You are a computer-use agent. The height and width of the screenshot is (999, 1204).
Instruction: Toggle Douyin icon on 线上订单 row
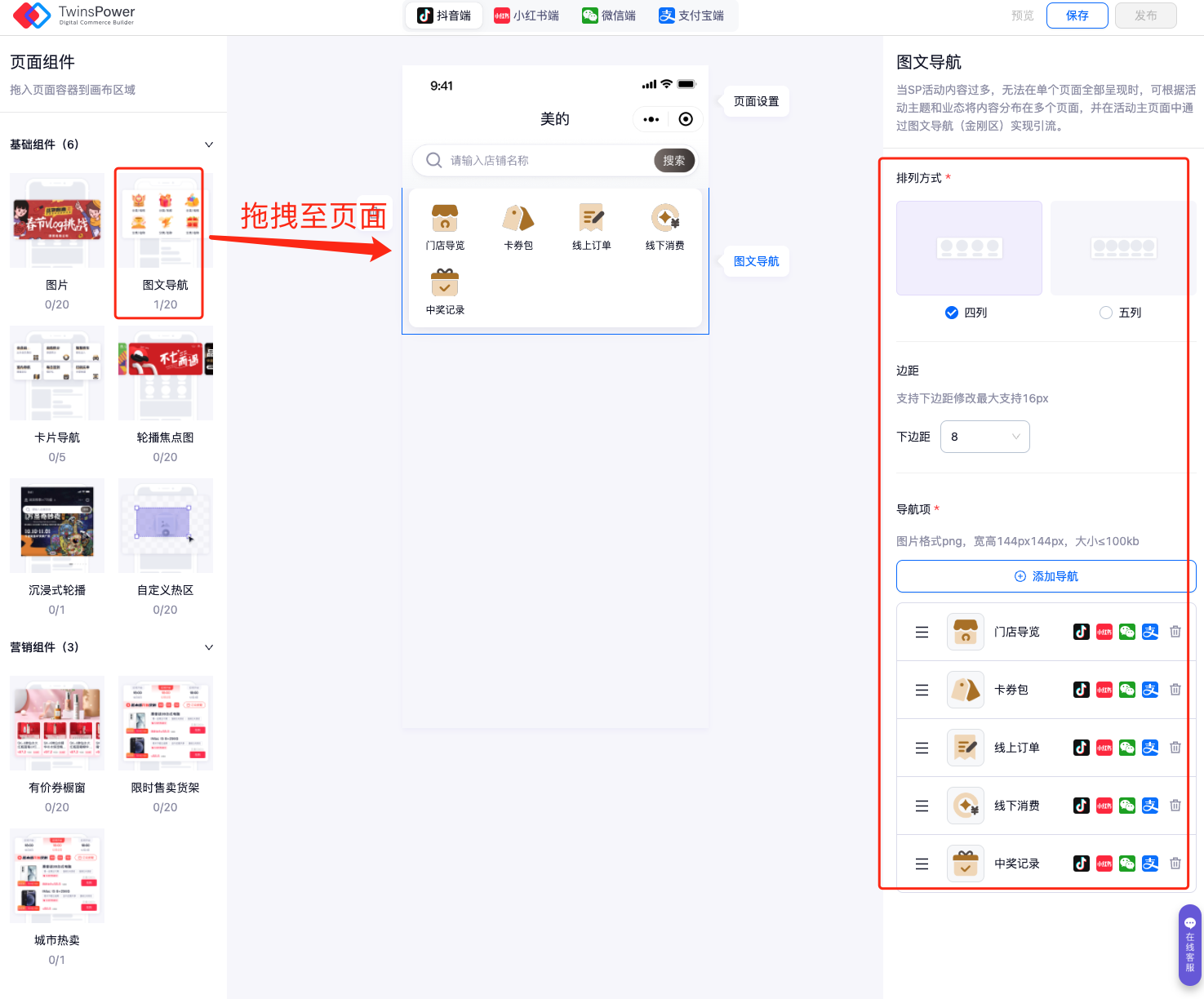(1081, 748)
